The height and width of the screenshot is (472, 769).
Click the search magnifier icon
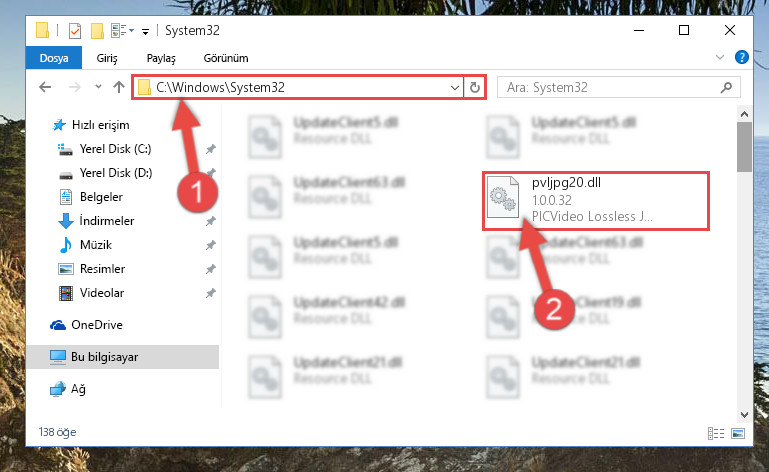click(x=726, y=87)
